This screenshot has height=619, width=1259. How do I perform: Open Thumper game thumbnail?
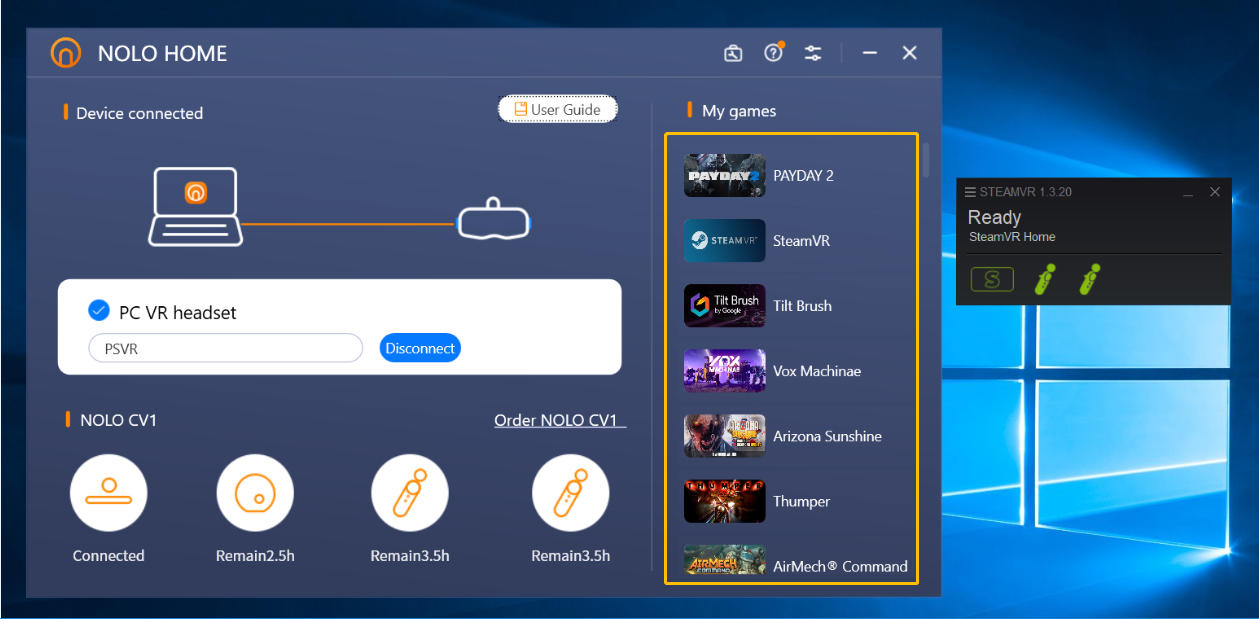pyautogui.click(x=724, y=501)
